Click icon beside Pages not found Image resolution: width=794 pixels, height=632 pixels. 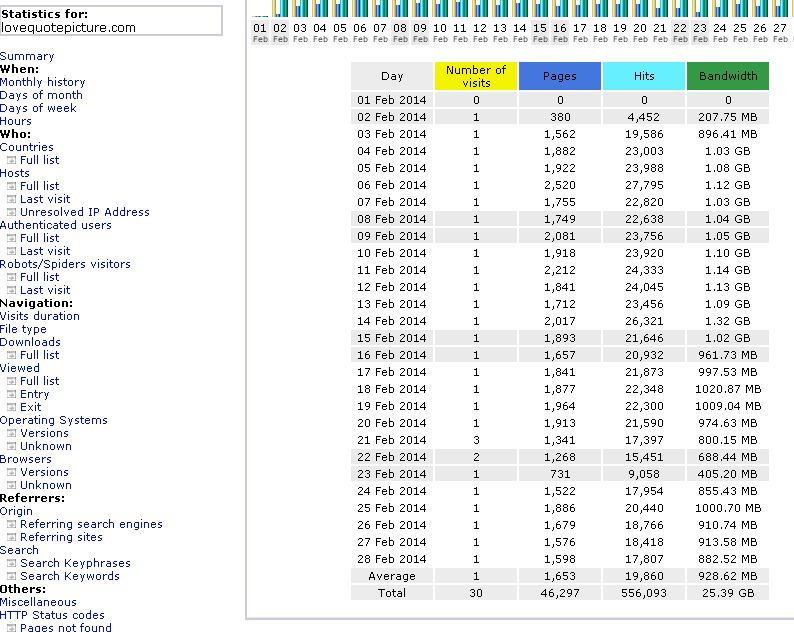pyautogui.click(x=11, y=628)
